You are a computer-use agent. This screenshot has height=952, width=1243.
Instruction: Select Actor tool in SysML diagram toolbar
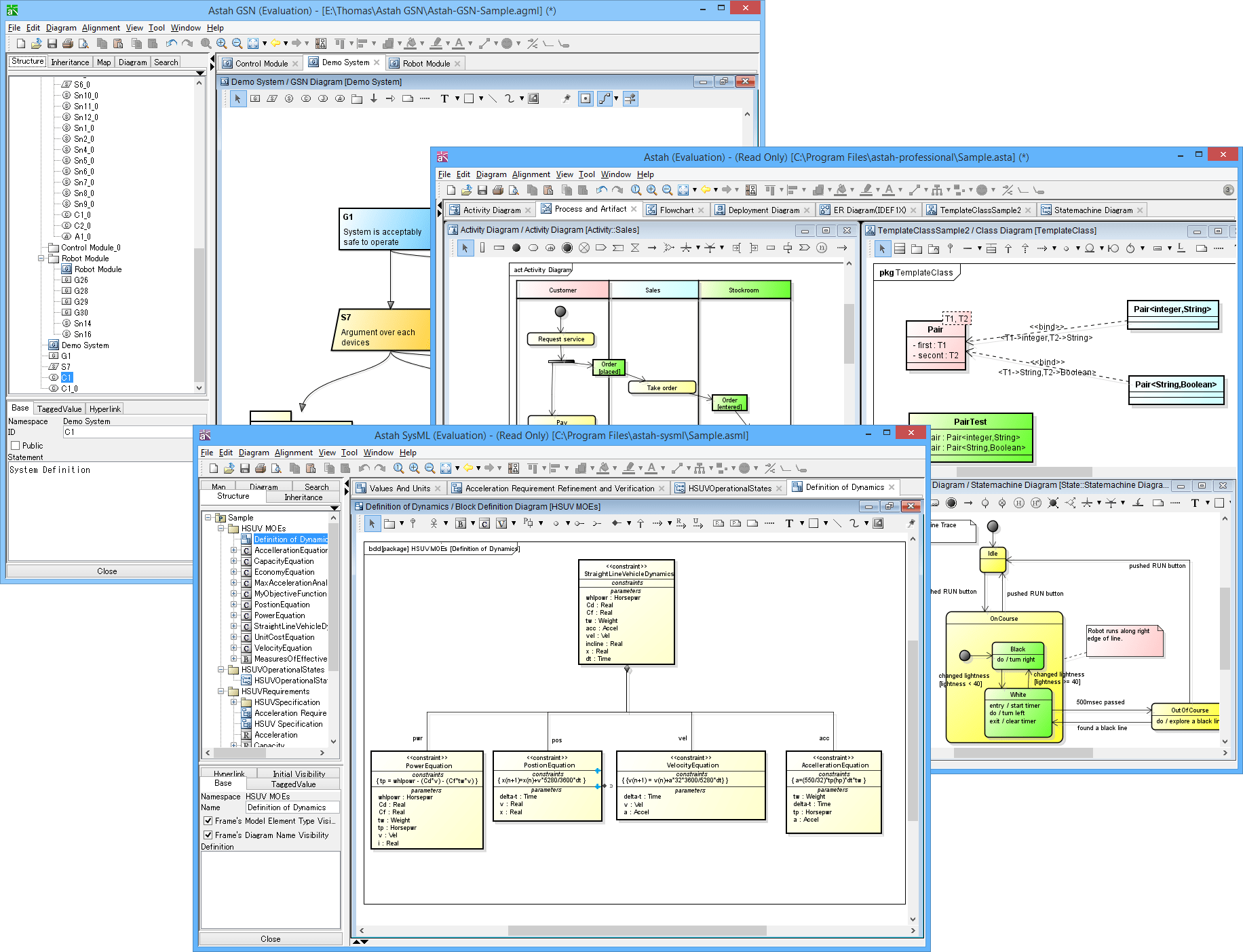434,523
